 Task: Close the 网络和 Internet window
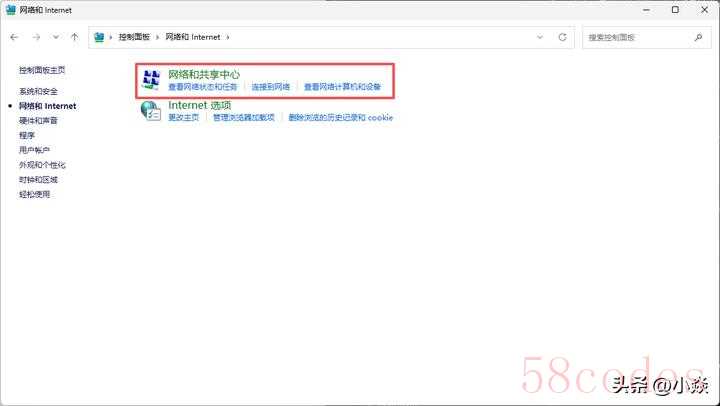click(x=704, y=10)
